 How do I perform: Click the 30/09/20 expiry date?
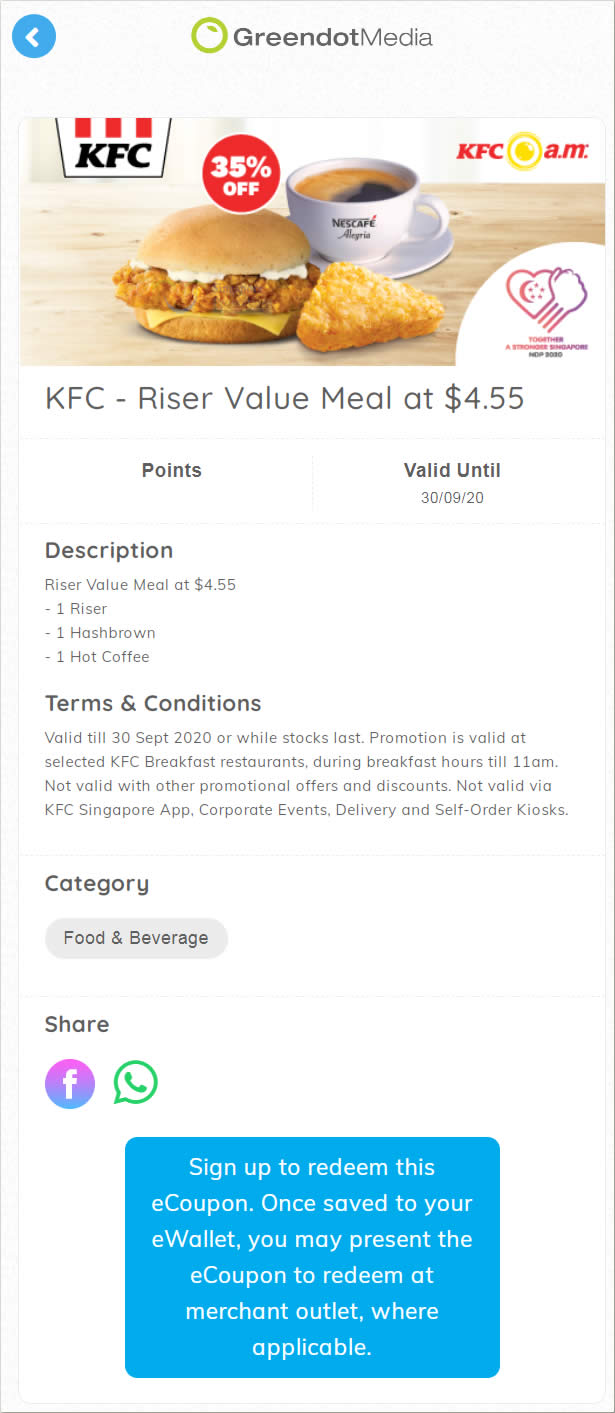[x=452, y=497]
